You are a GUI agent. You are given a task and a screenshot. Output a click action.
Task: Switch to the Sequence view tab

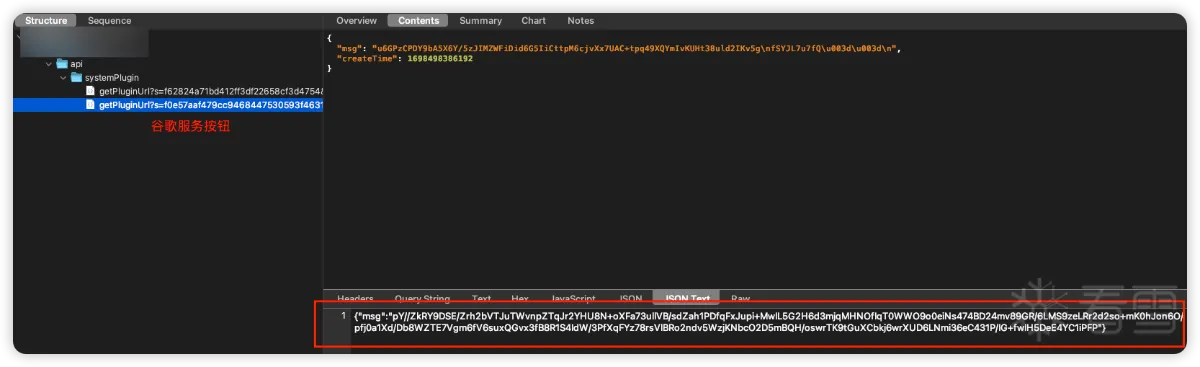coord(109,21)
